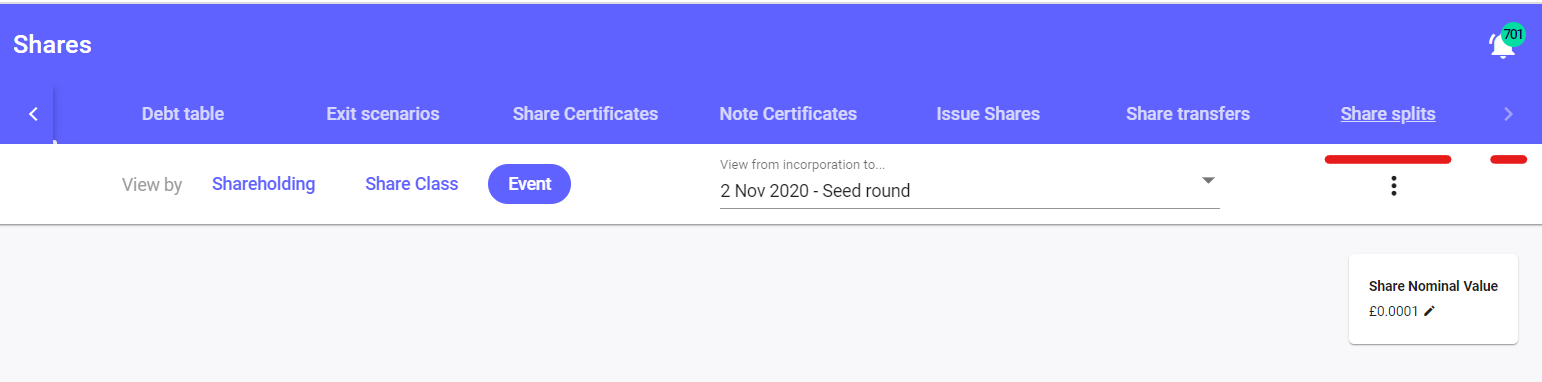Open the 'View from incorporation to' selector
The height and width of the screenshot is (382, 1542).
970,182
